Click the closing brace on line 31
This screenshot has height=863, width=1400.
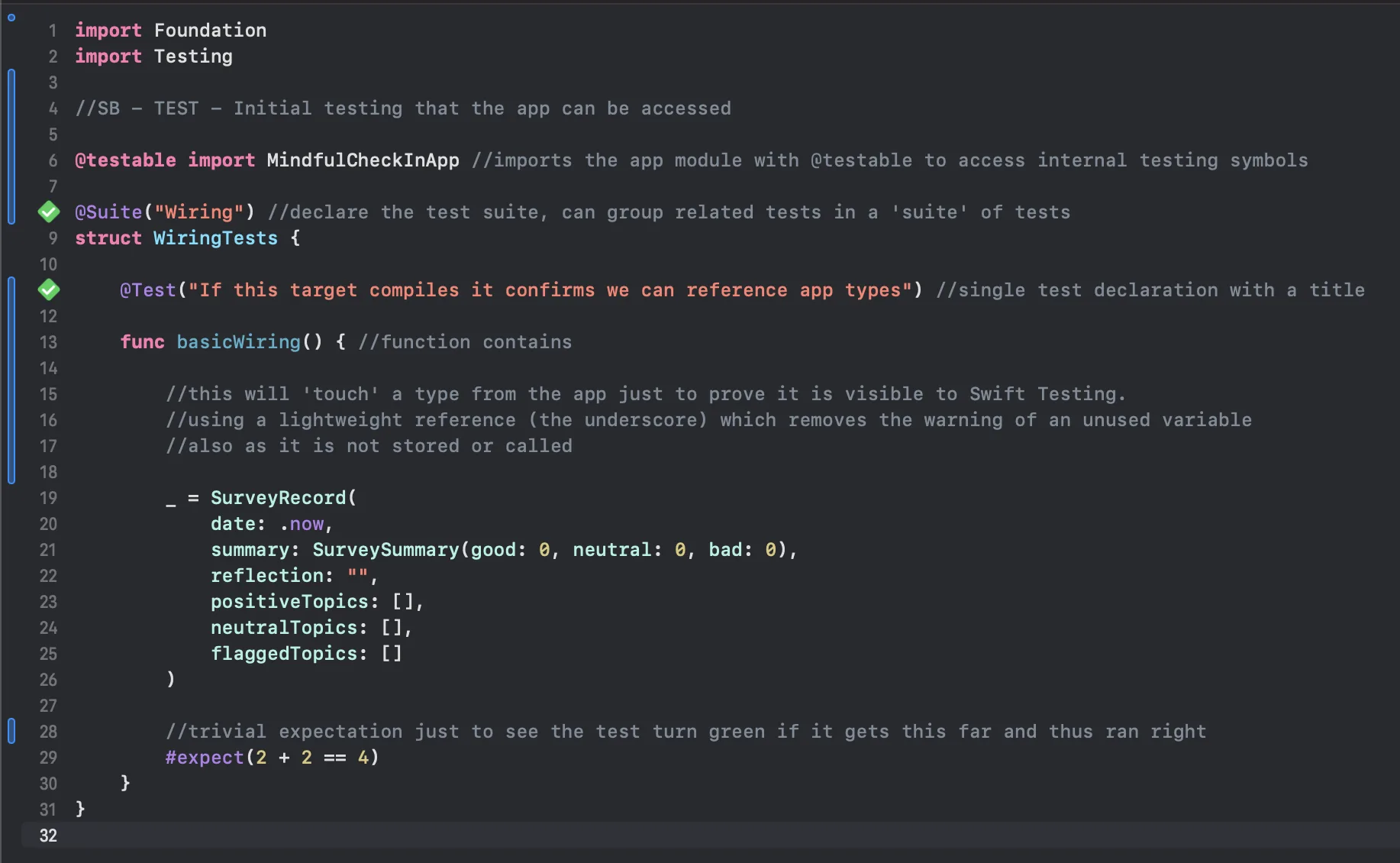[80, 810]
